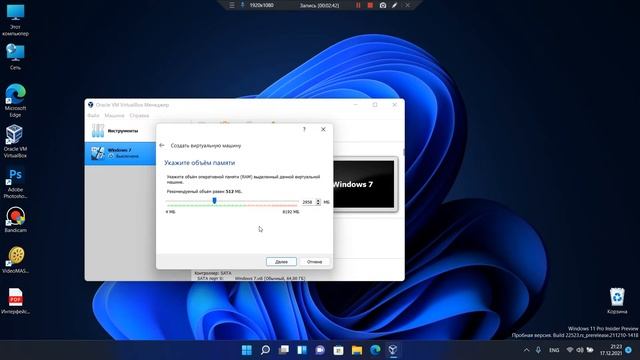
Task: Open the recorder bar hamburger menu
Action: pos(232,5)
